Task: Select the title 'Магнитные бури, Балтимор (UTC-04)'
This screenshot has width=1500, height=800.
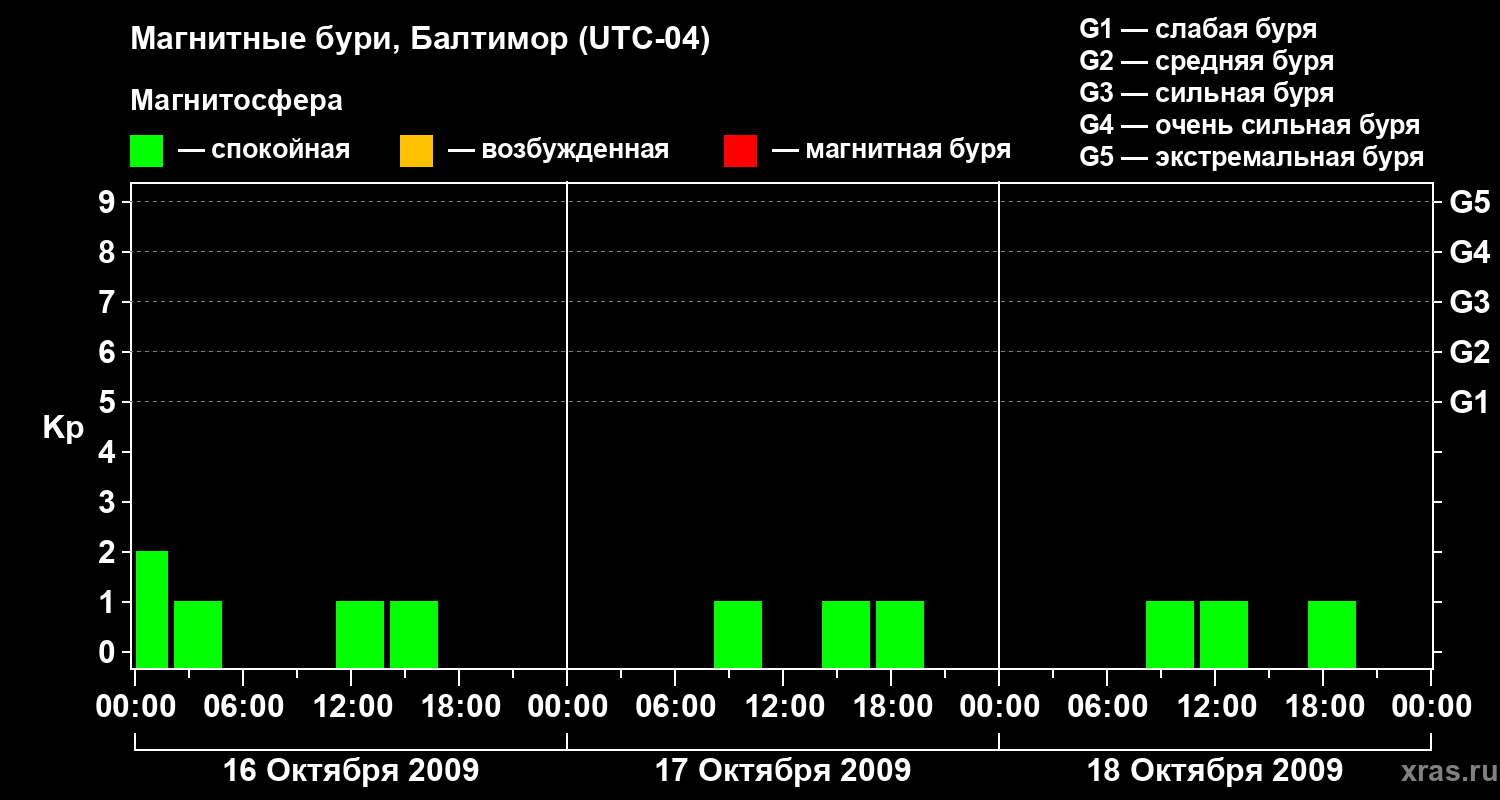Action: pyautogui.click(x=420, y=41)
